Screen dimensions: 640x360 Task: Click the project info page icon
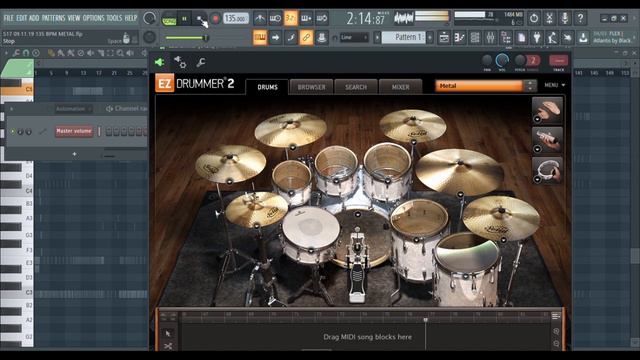pyautogui.click(x=521, y=38)
